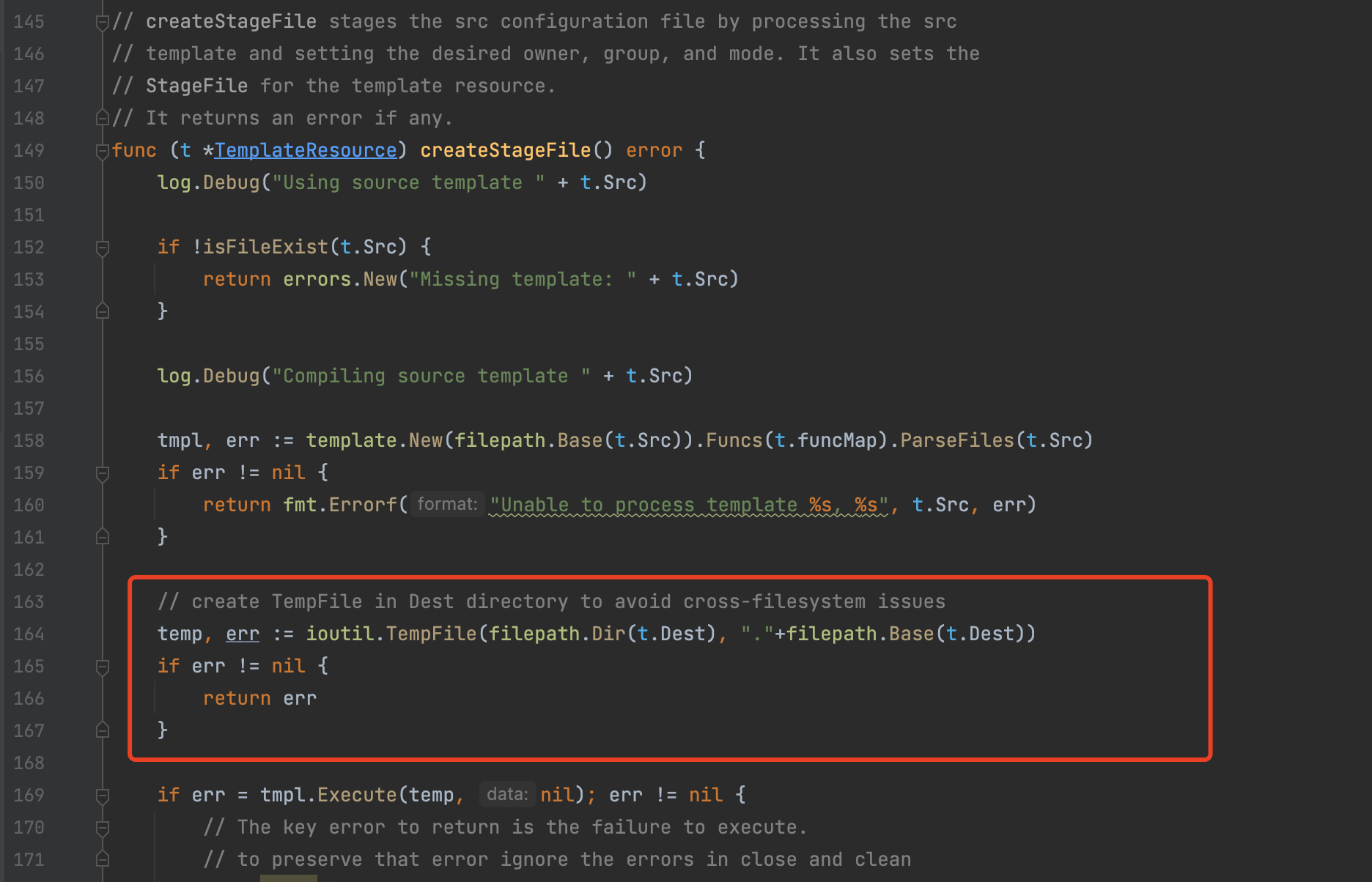Image resolution: width=1372 pixels, height=882 pixels.
Task: Click ioutil.TempFile call on line 164
Action: 391,634
